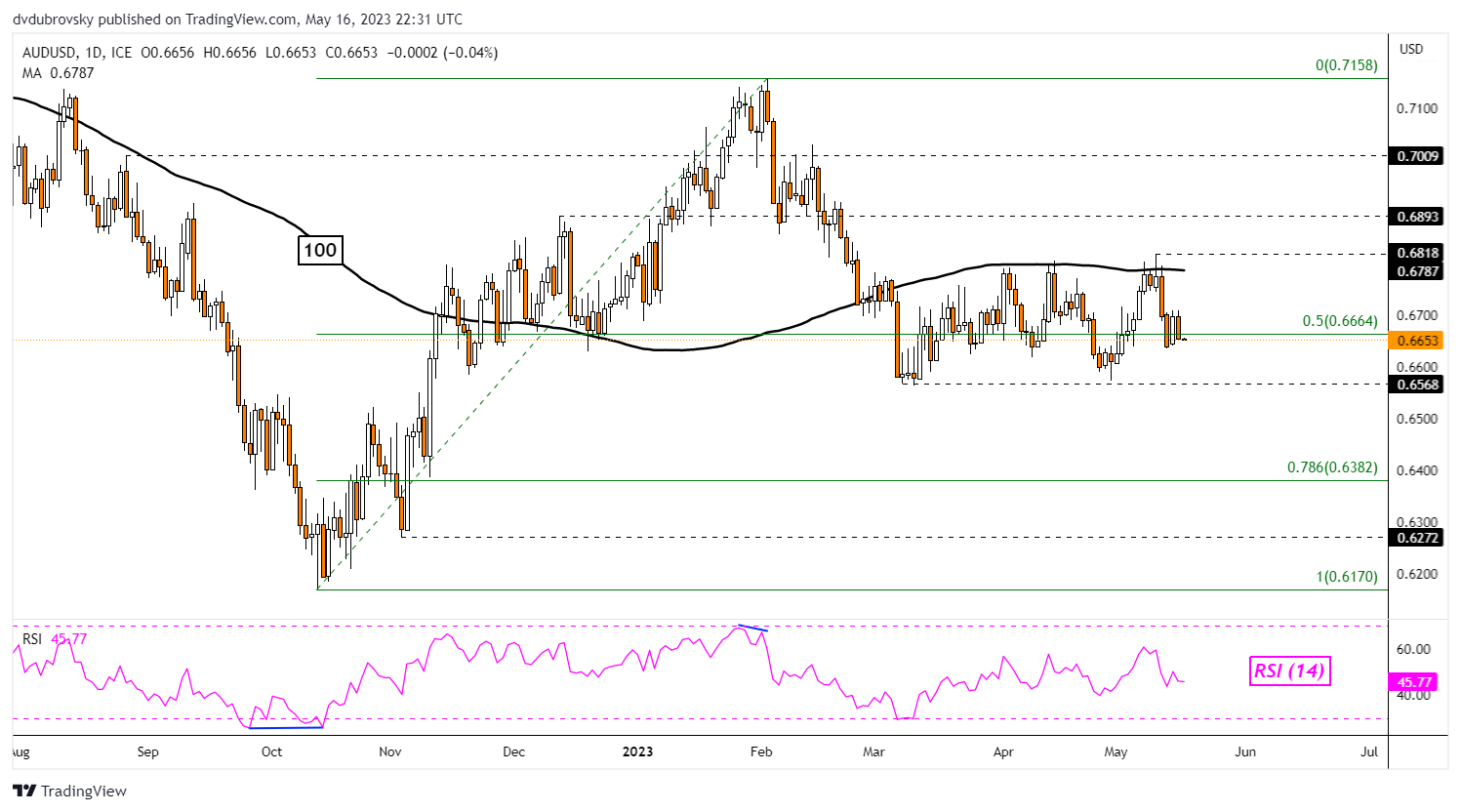1461x812 pixels.
Task: Select the 0(0.7158) Fibonacci level label
Action: point(1347,65)
